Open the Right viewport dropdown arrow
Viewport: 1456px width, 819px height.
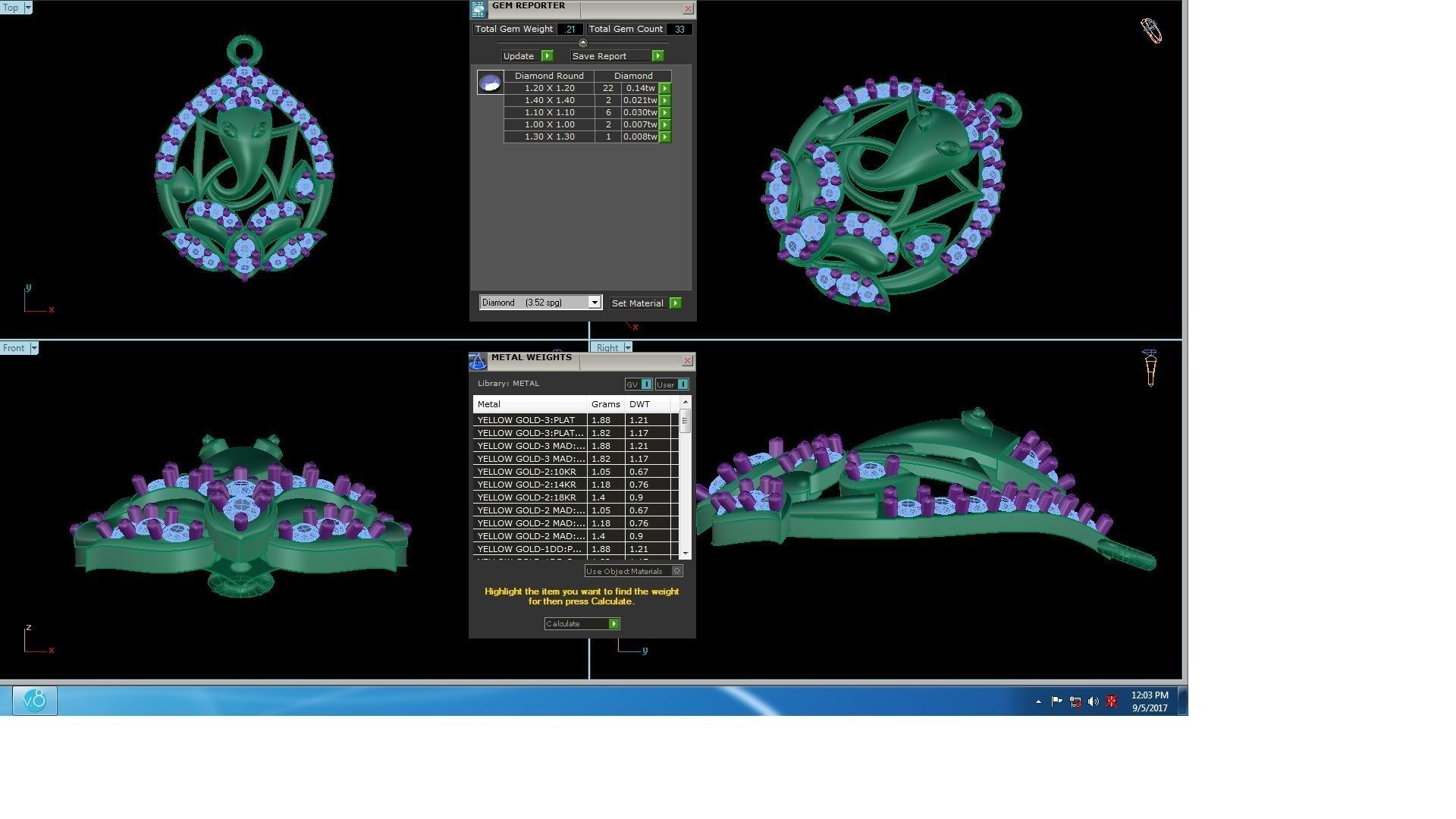pos(628,348)
